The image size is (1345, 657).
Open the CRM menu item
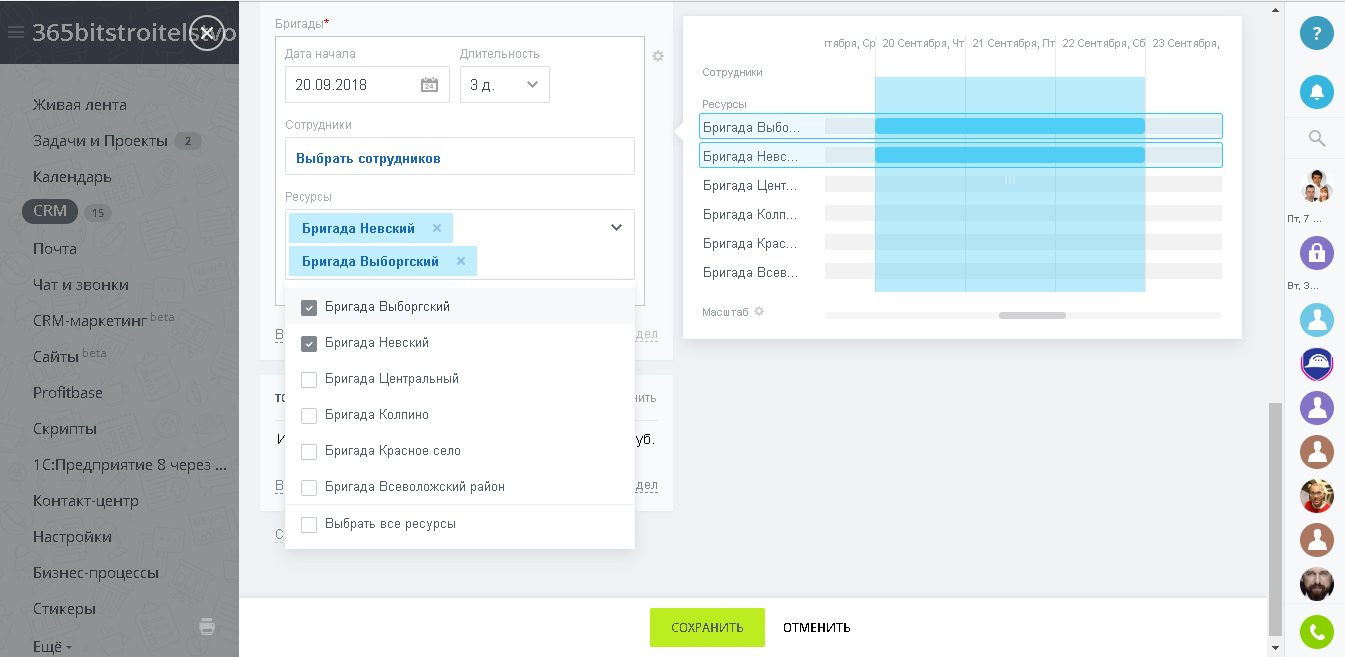[x=50, y=211]
